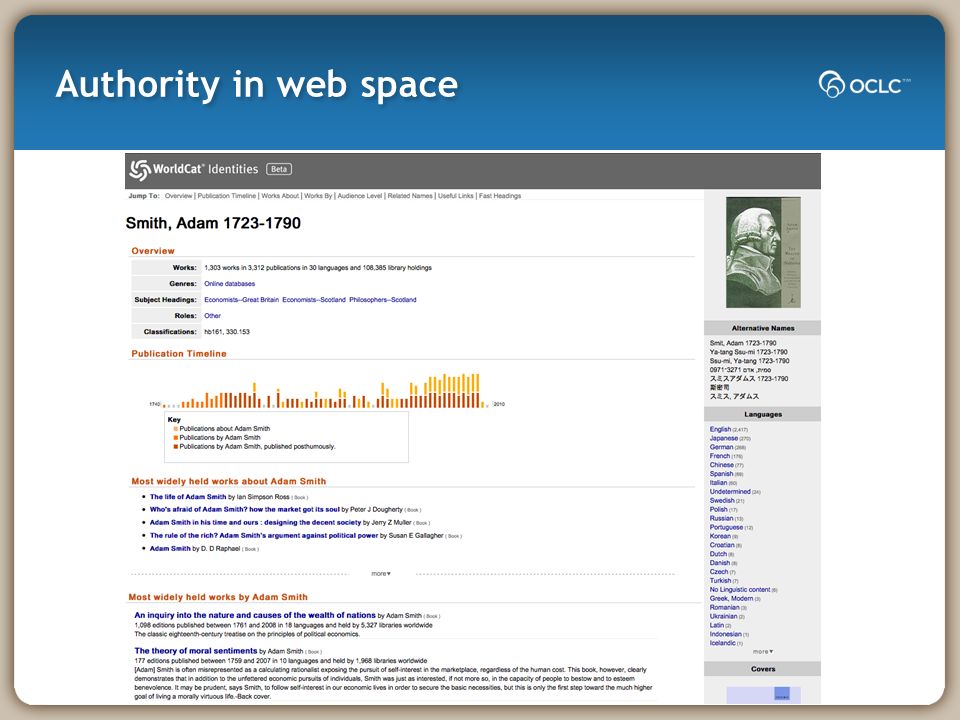Select German language filter
Viewport: 960px width, 720px height.
(x=721, y=447)
